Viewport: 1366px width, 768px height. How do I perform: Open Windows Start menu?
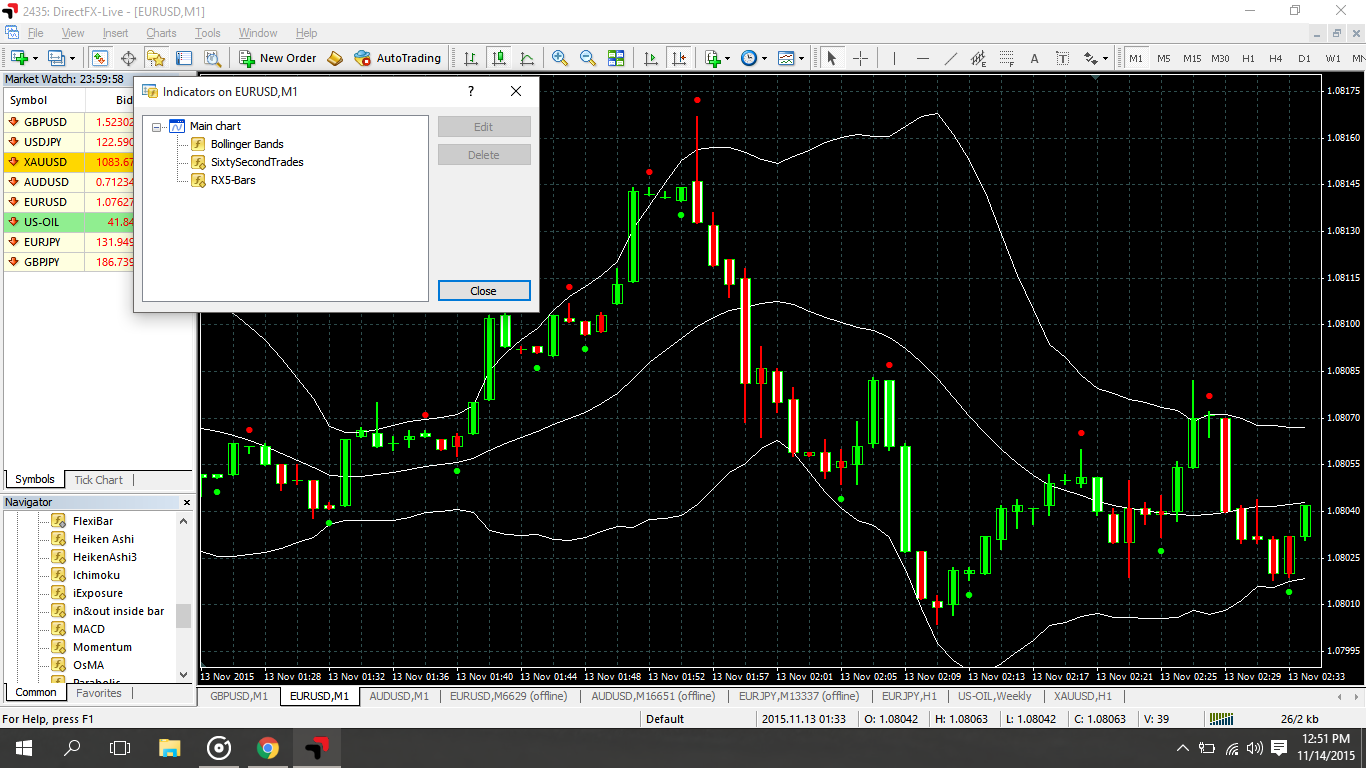(x=24, y=748)
